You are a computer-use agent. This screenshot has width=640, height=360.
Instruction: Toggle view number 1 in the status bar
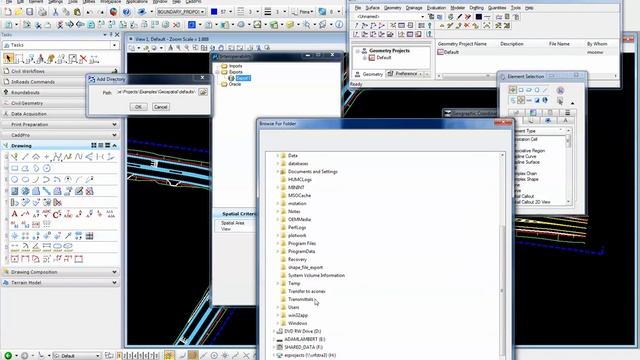(x=119, y=356)
